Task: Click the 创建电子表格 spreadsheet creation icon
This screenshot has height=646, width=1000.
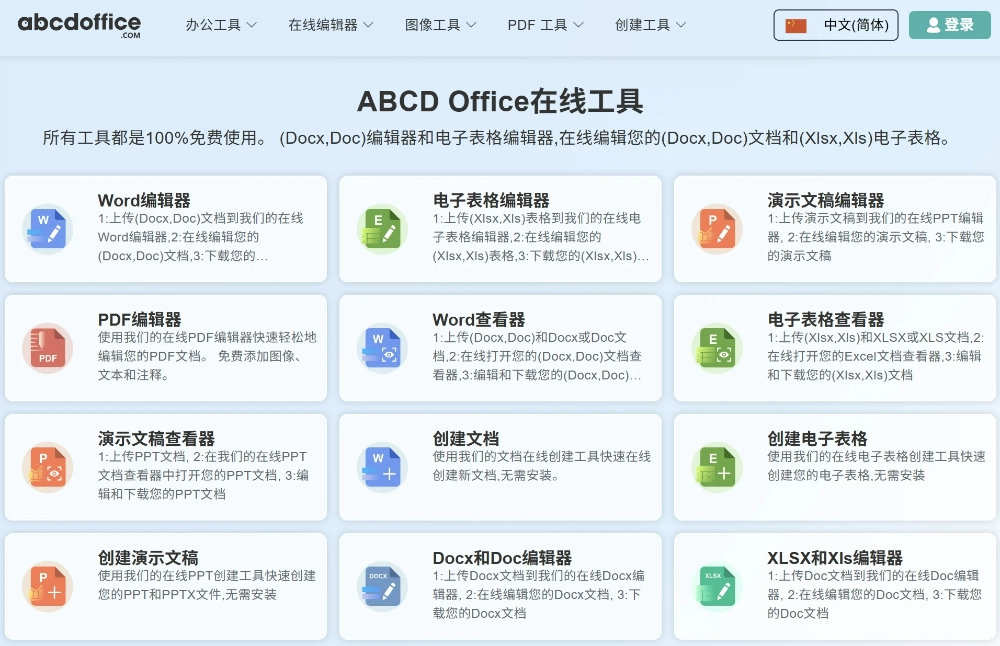Action: pos(714,468)
